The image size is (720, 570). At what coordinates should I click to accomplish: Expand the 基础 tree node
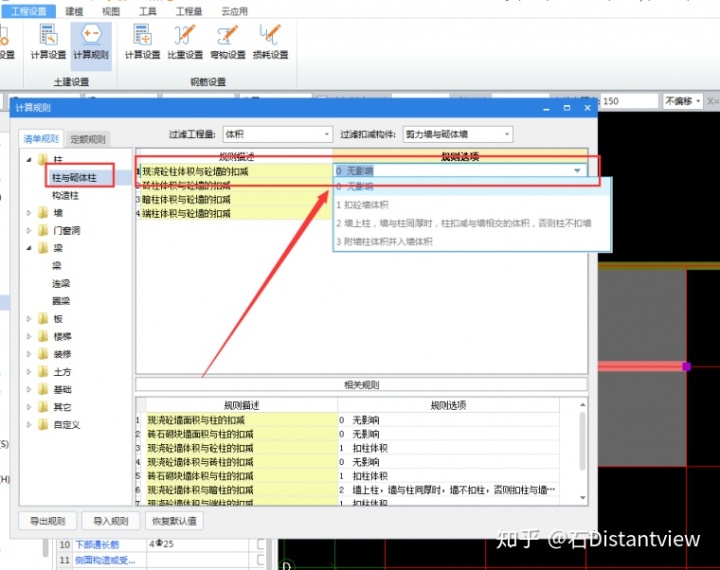click(29, 389)
